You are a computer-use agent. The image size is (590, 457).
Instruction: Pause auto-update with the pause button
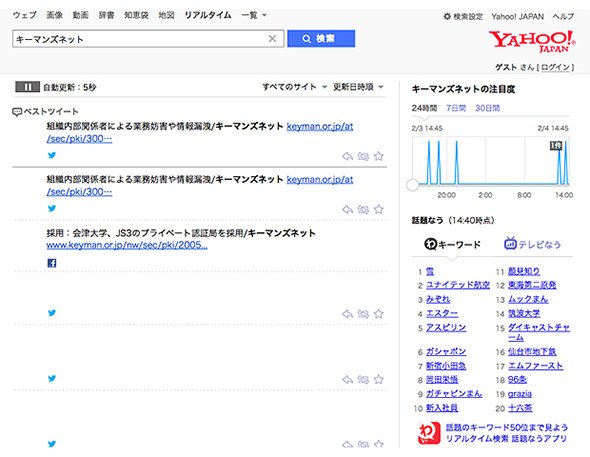pyautogui.click(x=27, y=87)
